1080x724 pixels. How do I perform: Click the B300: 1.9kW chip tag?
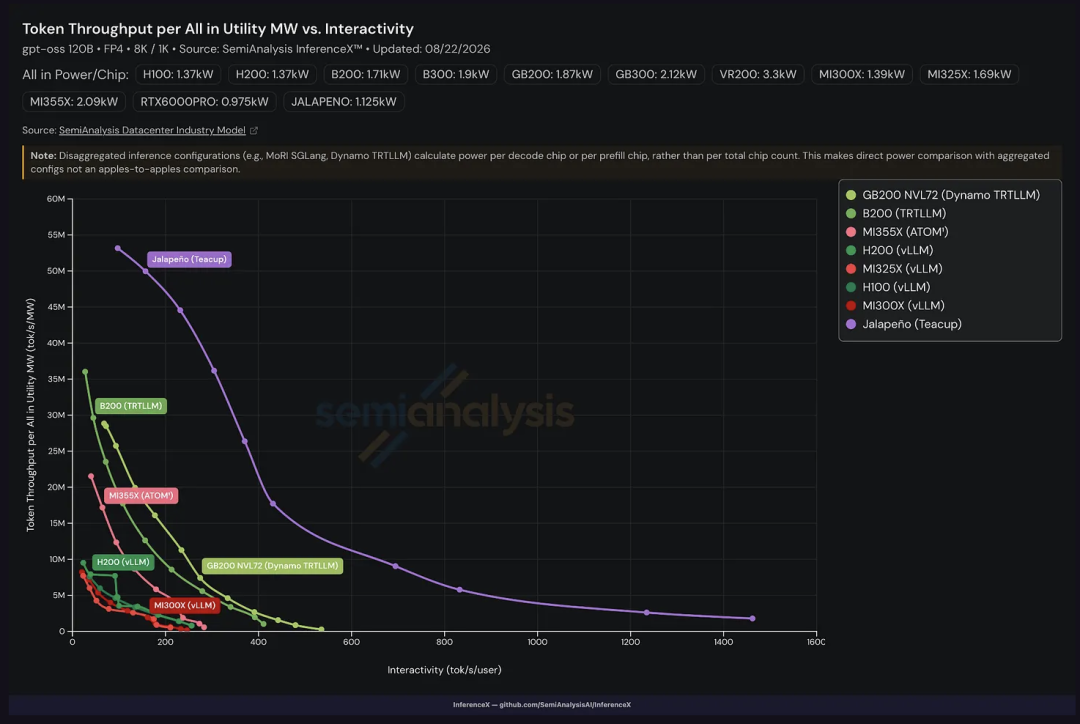pyautogui.click(x=455, y=74)
